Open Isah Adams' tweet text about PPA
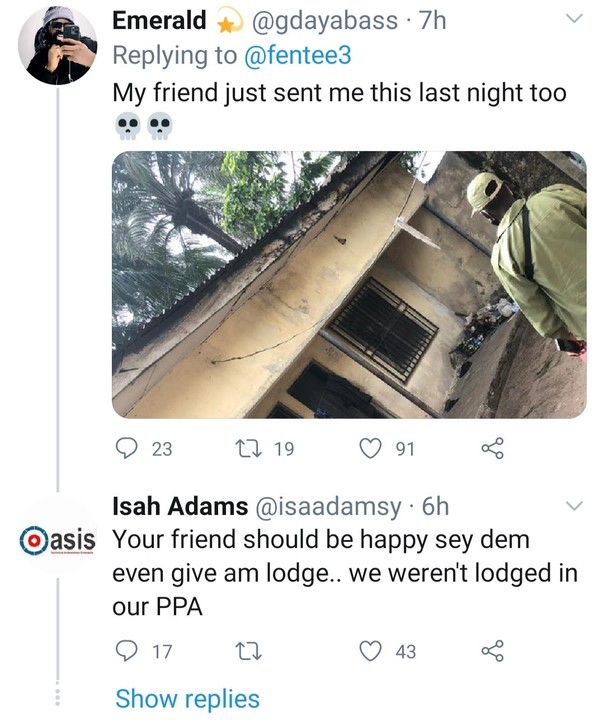 click(x=320, y=573)
